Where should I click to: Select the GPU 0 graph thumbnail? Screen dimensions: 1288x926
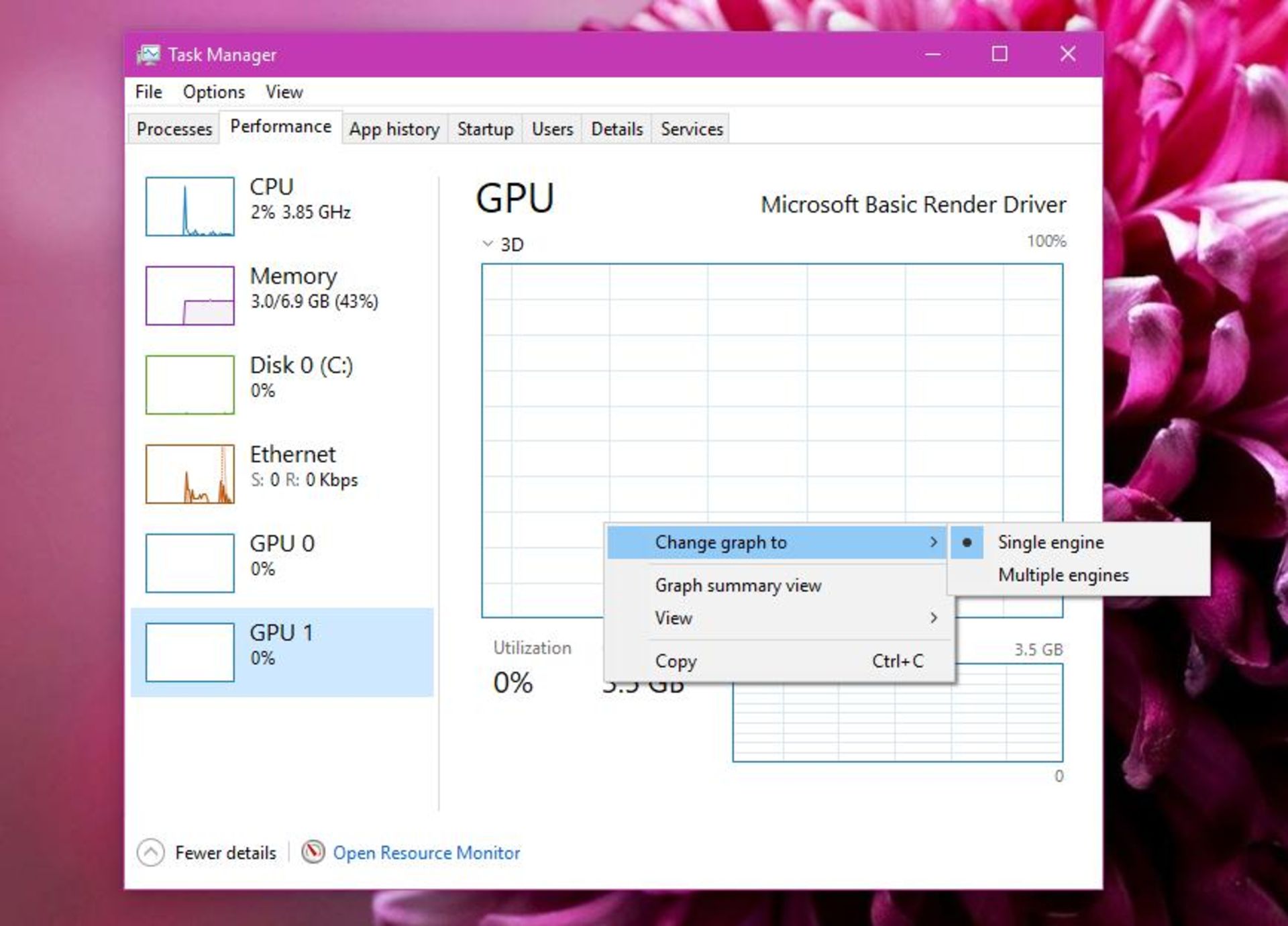(x=190, y=563)
